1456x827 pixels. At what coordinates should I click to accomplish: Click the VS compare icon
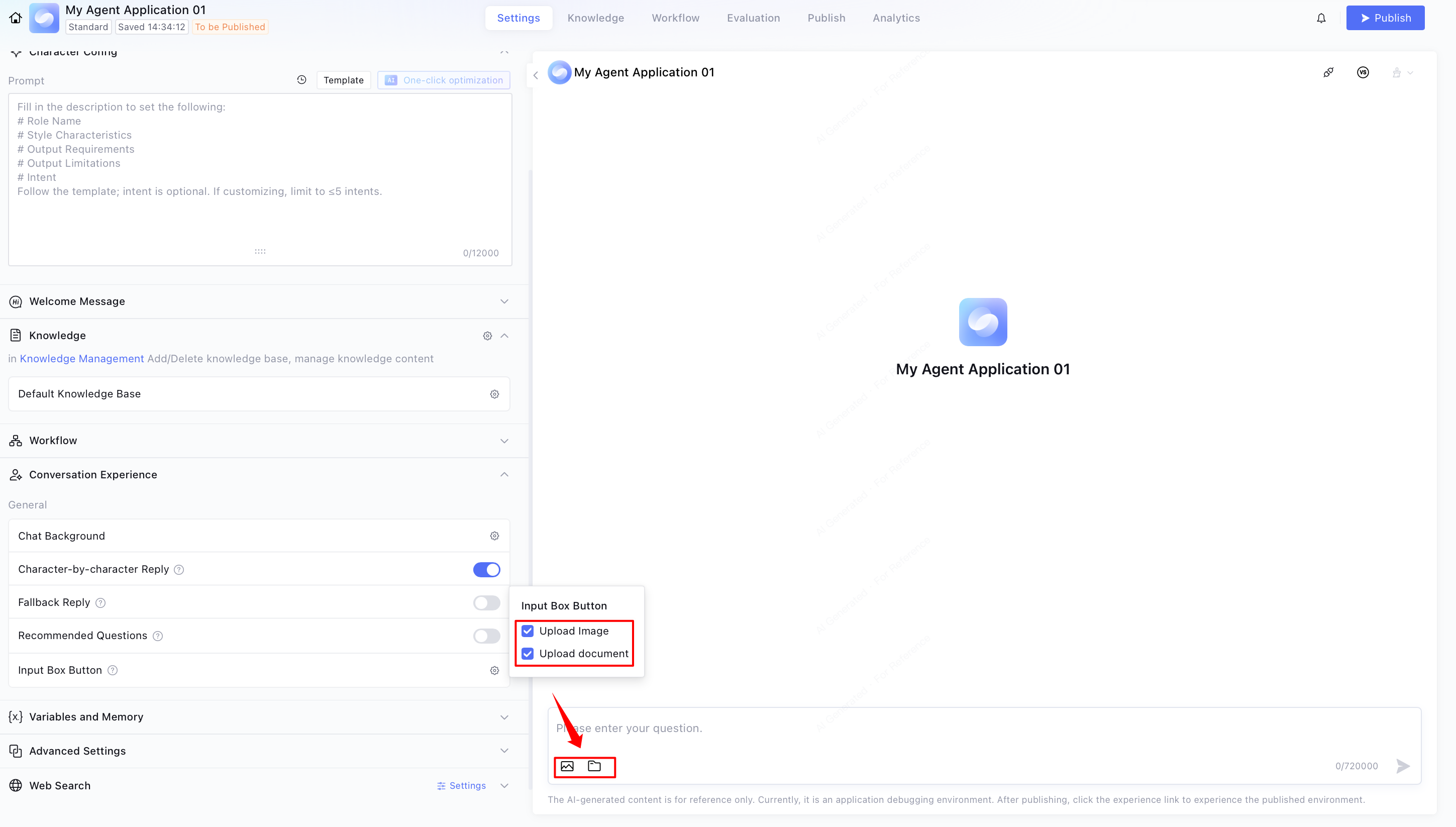[x=1363, y=73]
